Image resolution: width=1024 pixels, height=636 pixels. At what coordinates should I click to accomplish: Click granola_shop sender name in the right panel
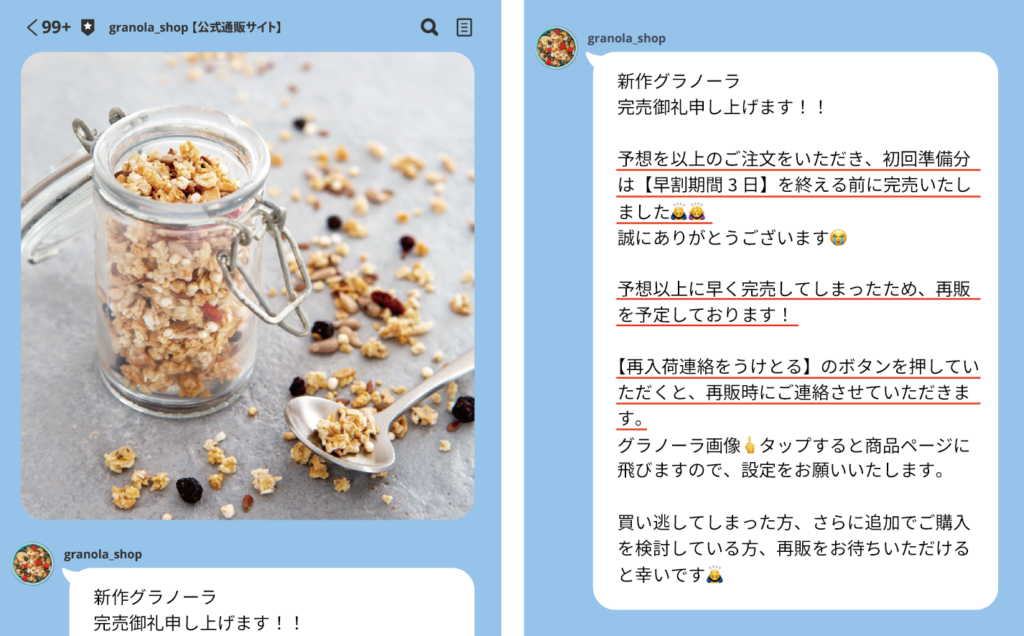tap(626, 39)
